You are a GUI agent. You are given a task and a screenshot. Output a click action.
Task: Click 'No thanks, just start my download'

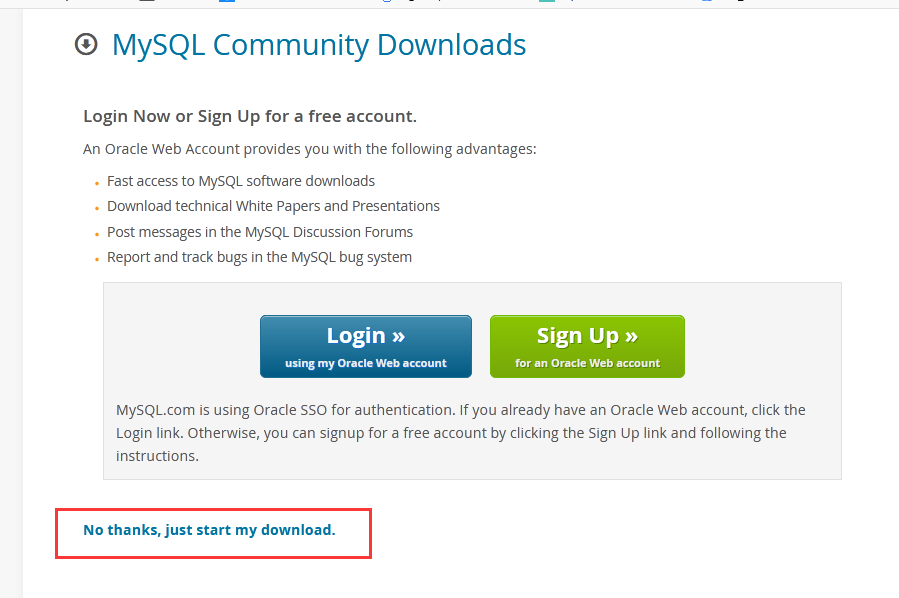pyautogui.click(x=209, y=530)
